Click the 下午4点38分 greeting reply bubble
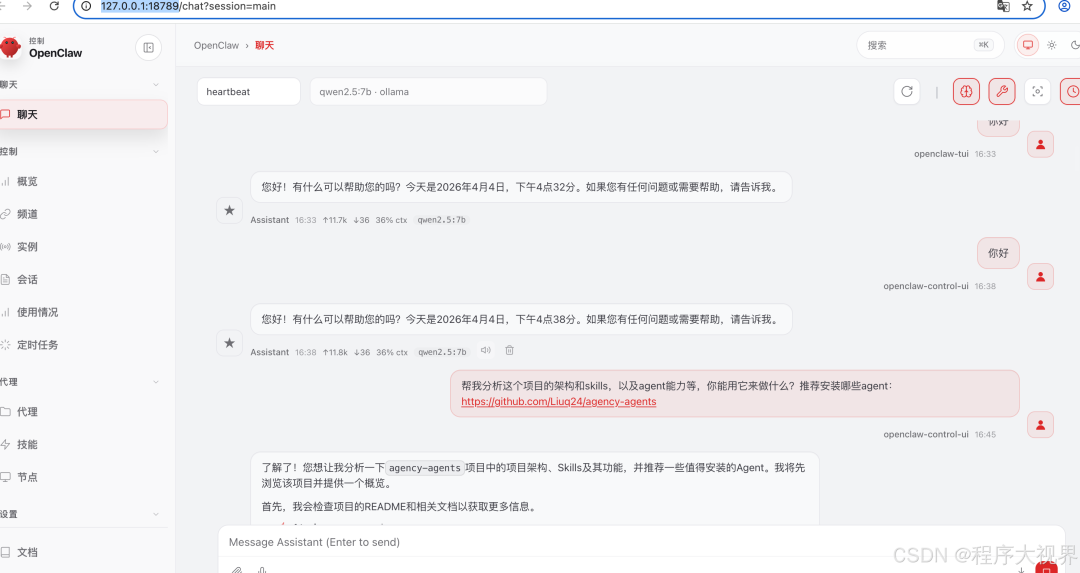 pos(521,320)
